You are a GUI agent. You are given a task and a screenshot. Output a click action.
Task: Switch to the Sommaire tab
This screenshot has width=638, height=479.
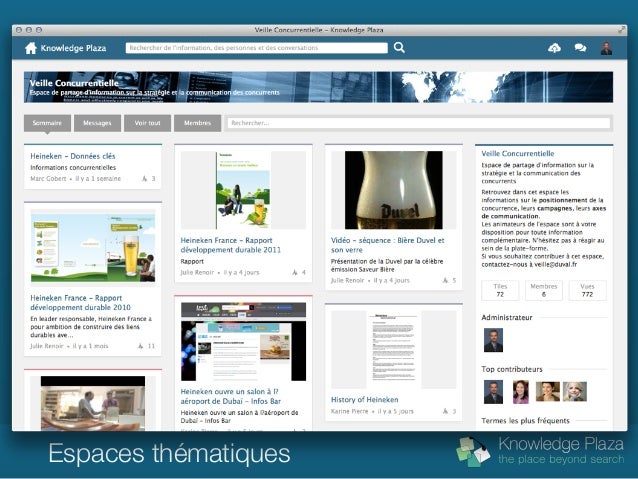(x=47, y=123)
